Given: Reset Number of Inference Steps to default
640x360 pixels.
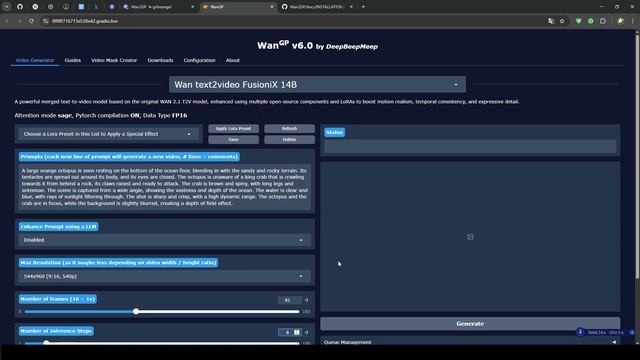Looking at the screenshot, I should pyautogui.click(x=307, y=332).
